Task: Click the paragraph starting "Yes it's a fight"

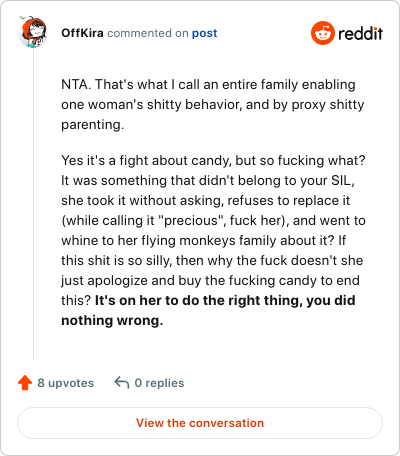Action: click(213, 240)
